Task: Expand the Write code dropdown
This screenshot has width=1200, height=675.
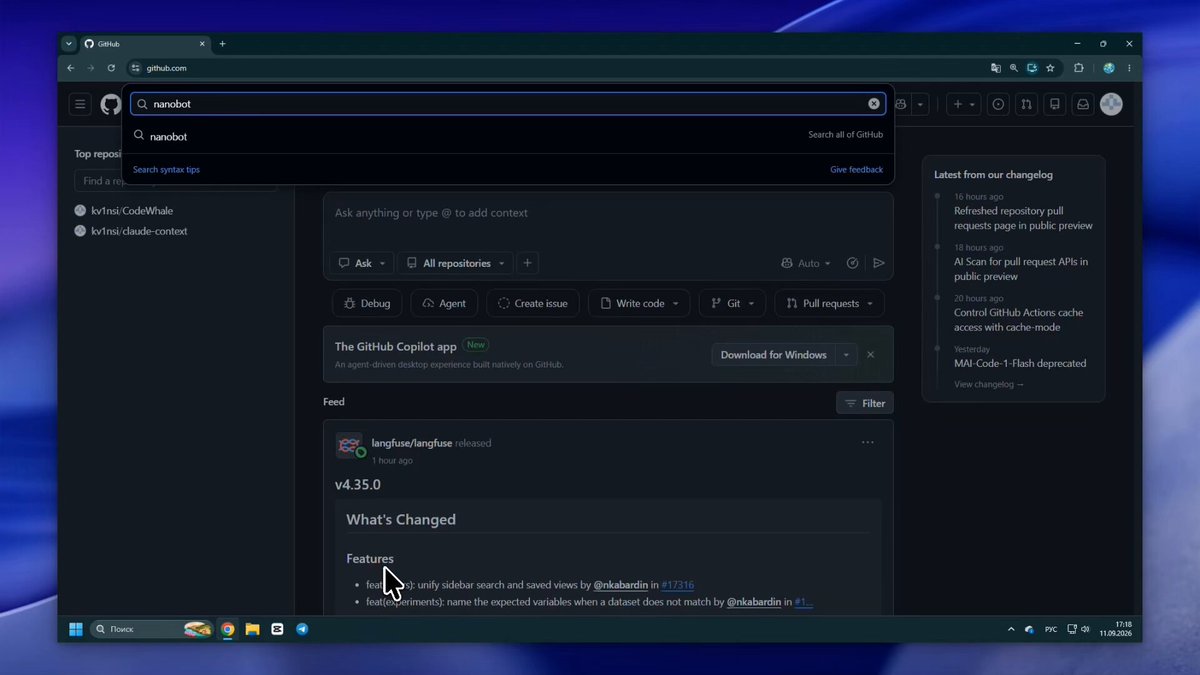Action: [640, 303]
